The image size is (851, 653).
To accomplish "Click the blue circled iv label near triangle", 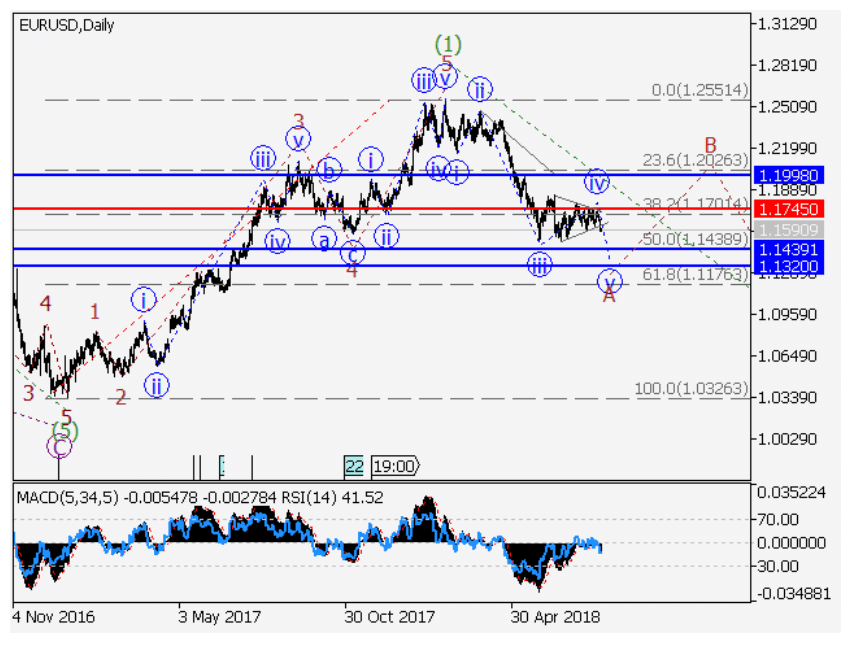I will click(x=596, y=182).
